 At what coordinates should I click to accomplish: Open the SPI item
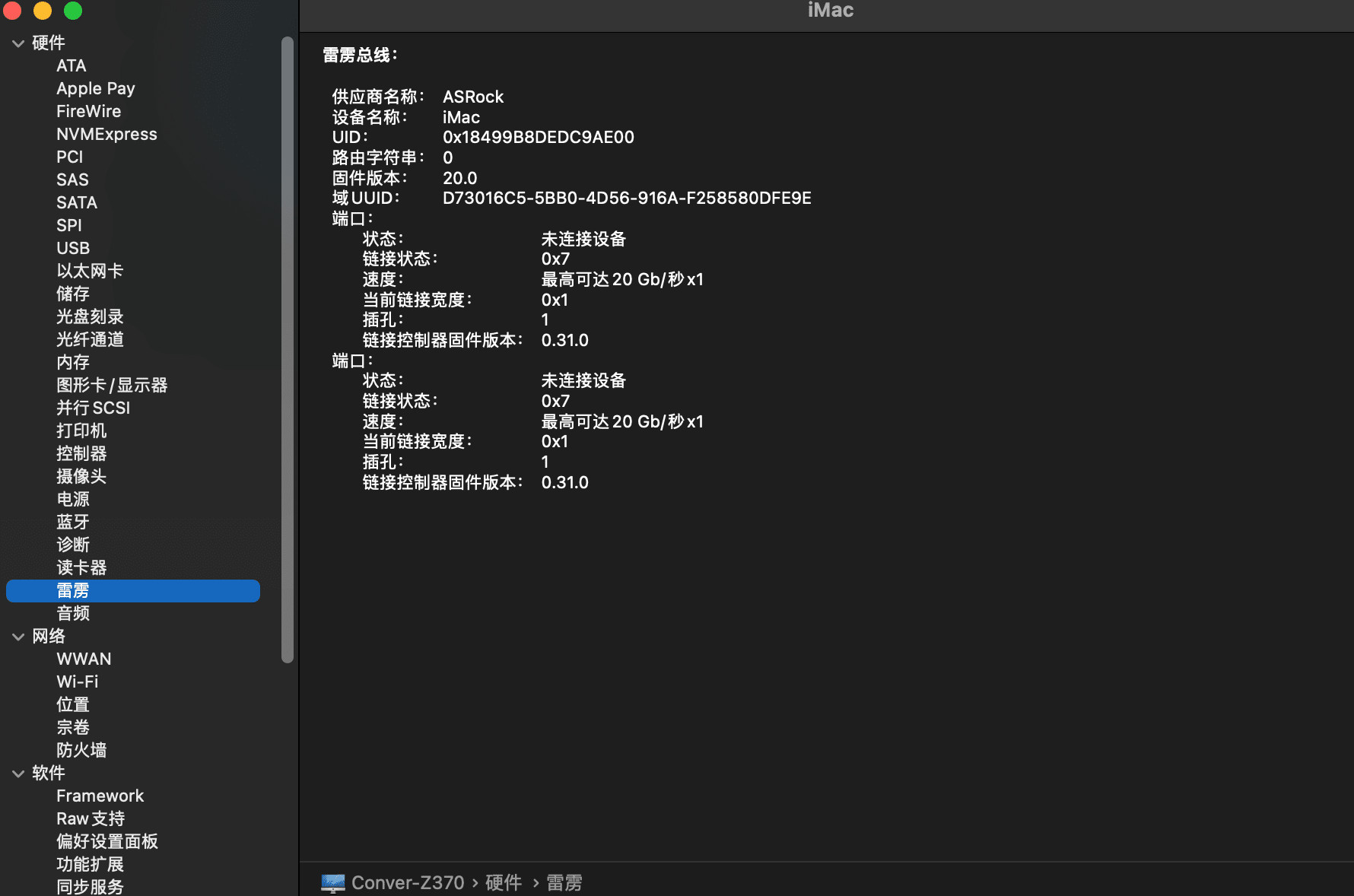coord(69,226)
